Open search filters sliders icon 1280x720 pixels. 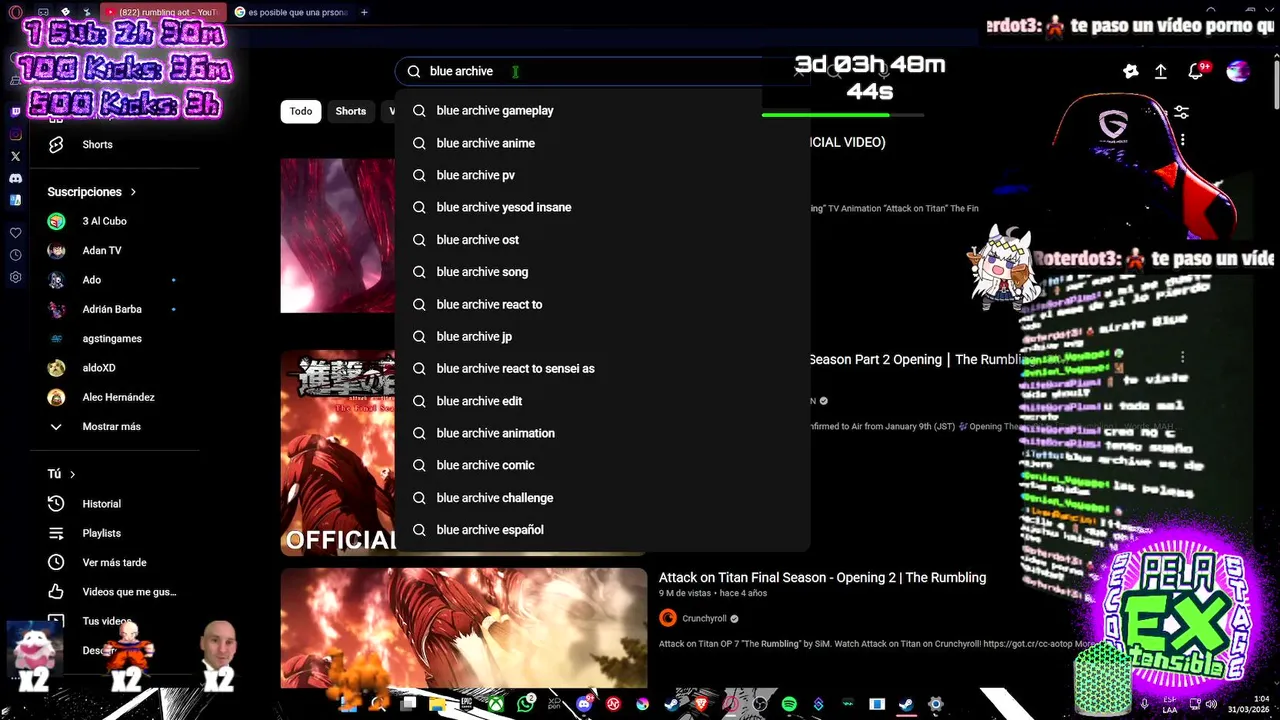[1181, 112]
